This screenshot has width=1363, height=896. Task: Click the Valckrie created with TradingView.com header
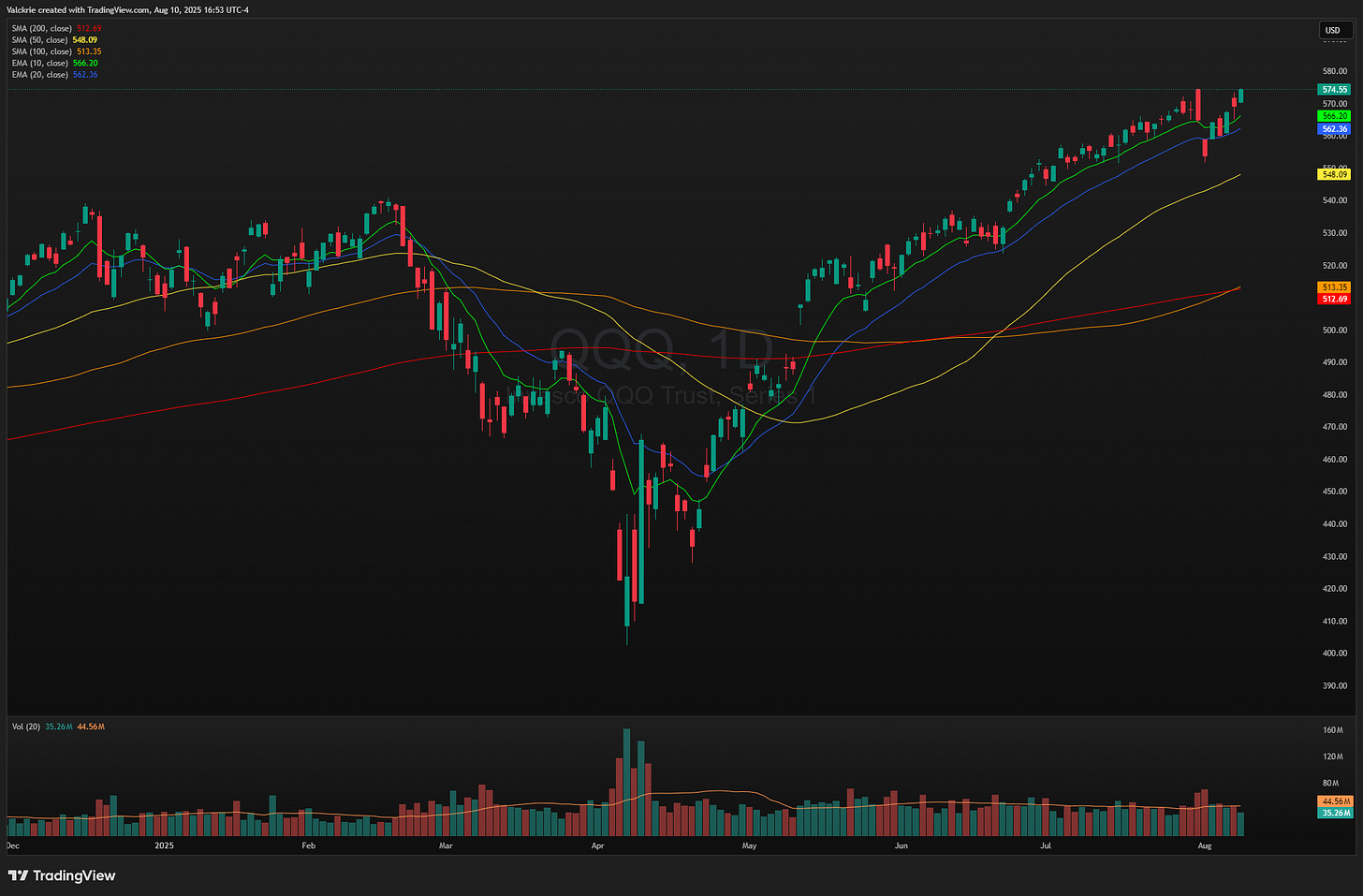pos(128,9)
